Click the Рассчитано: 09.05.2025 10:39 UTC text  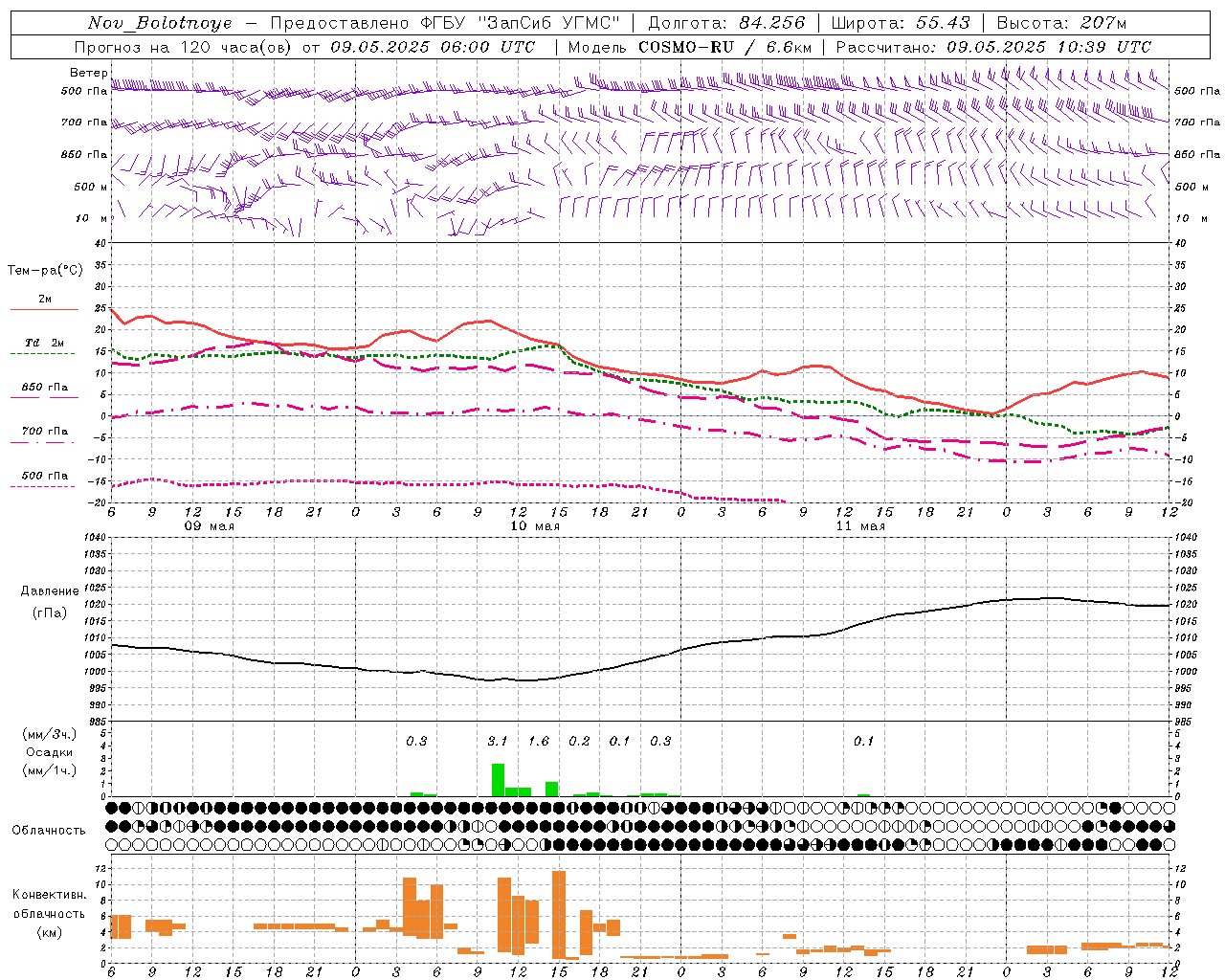(993, 47)
